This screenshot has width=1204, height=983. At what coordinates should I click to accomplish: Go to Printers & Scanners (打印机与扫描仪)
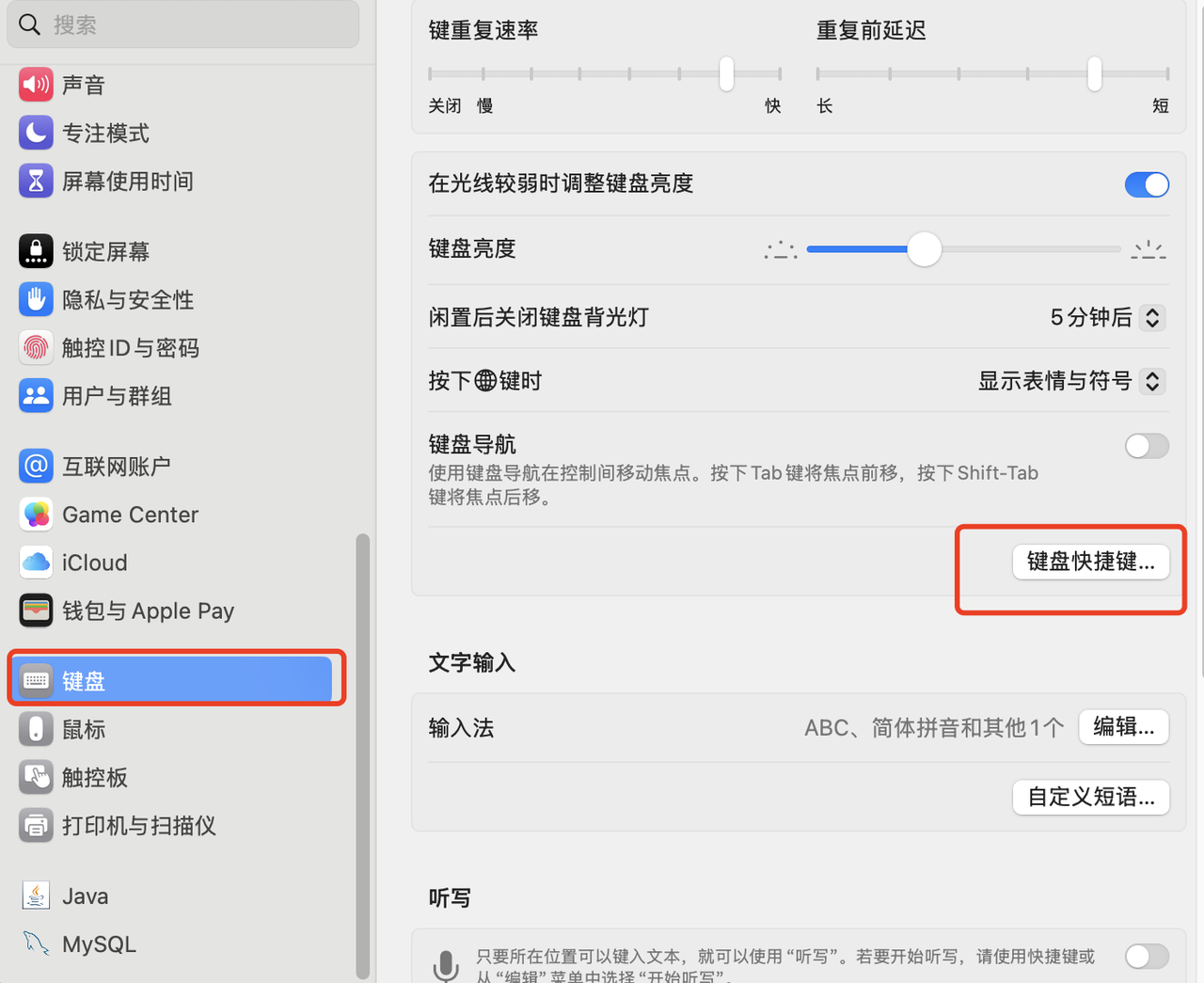pyautogui.click(x=138, y=825)
